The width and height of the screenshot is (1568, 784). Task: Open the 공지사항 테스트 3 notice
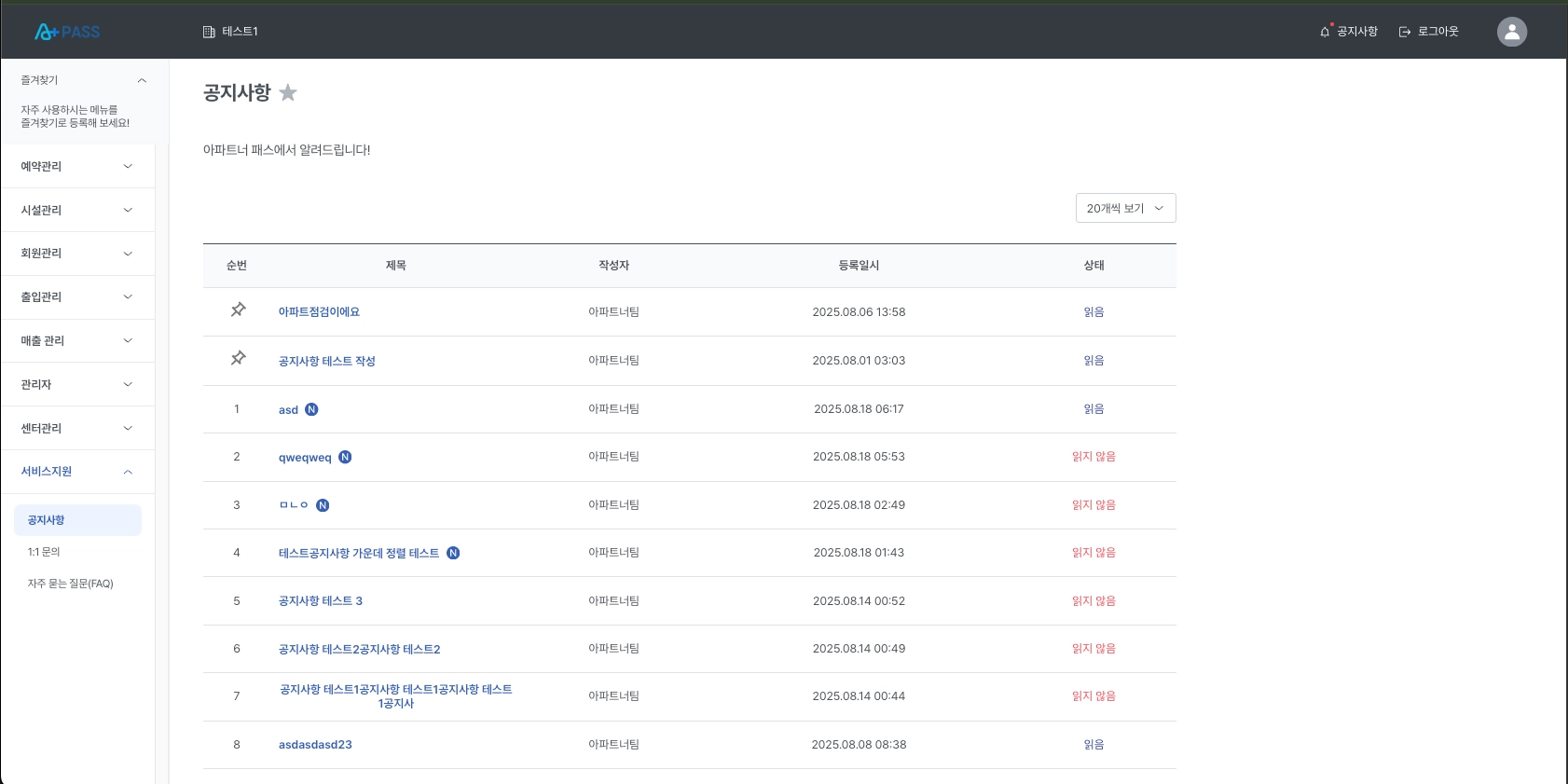click(321, 601)
